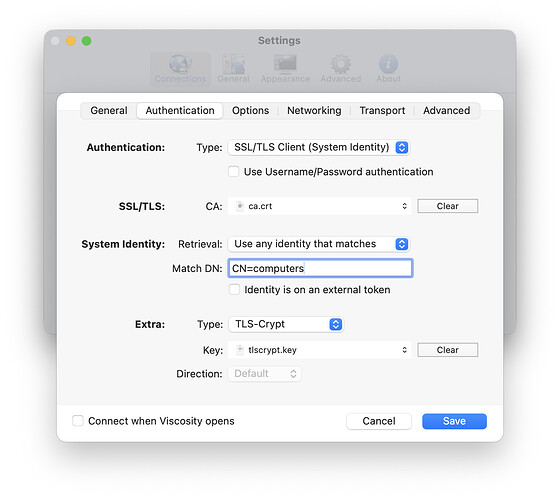Clear the CA certificate

pos(447,206)
